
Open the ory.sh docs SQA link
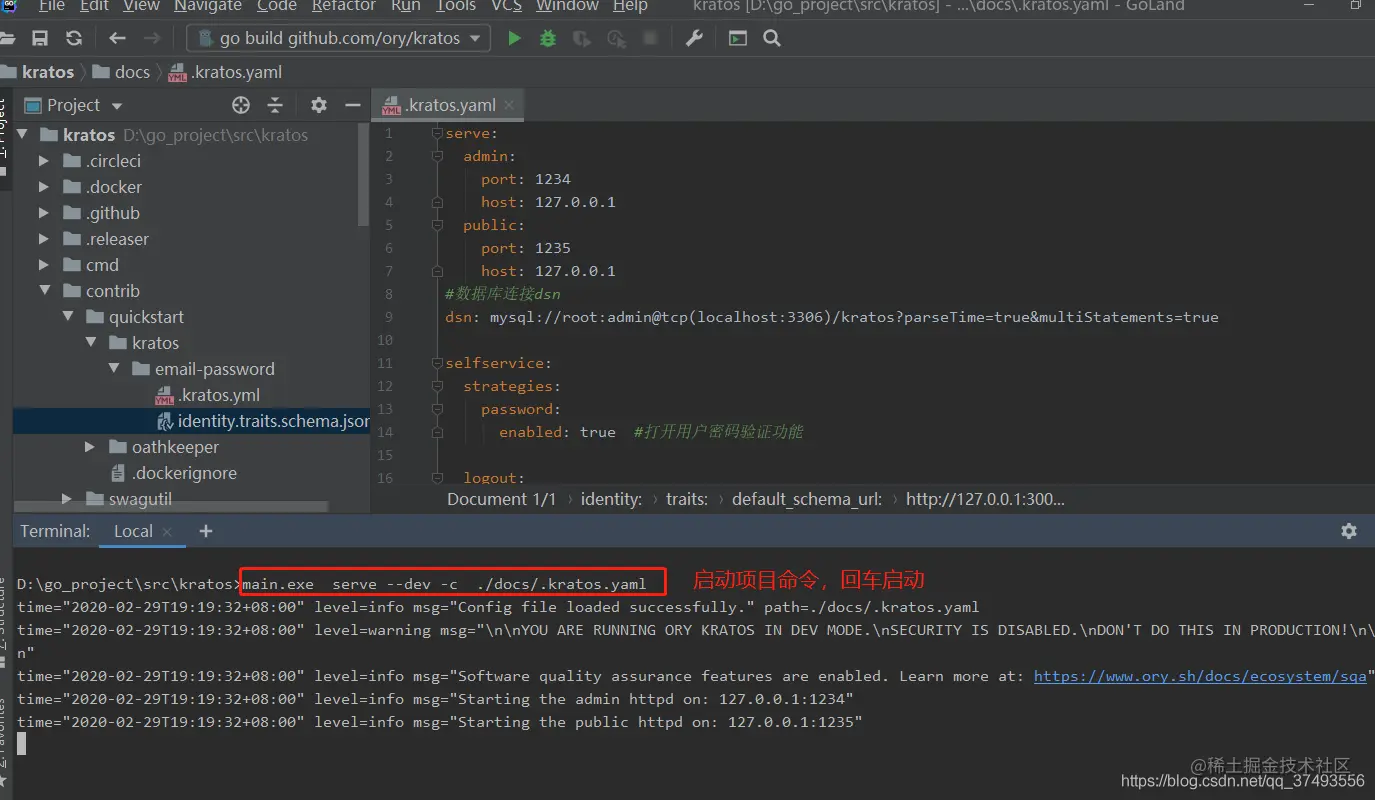(x=1200, y=676)
